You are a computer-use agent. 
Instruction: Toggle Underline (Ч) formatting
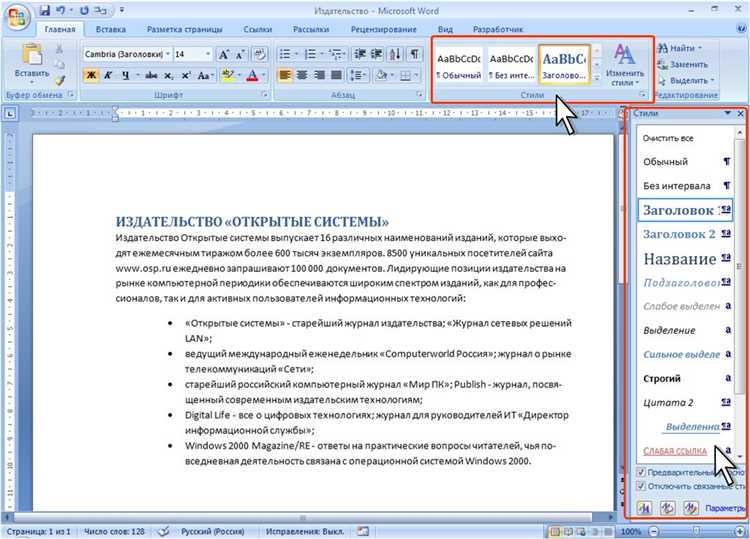[x=125, y=76]
